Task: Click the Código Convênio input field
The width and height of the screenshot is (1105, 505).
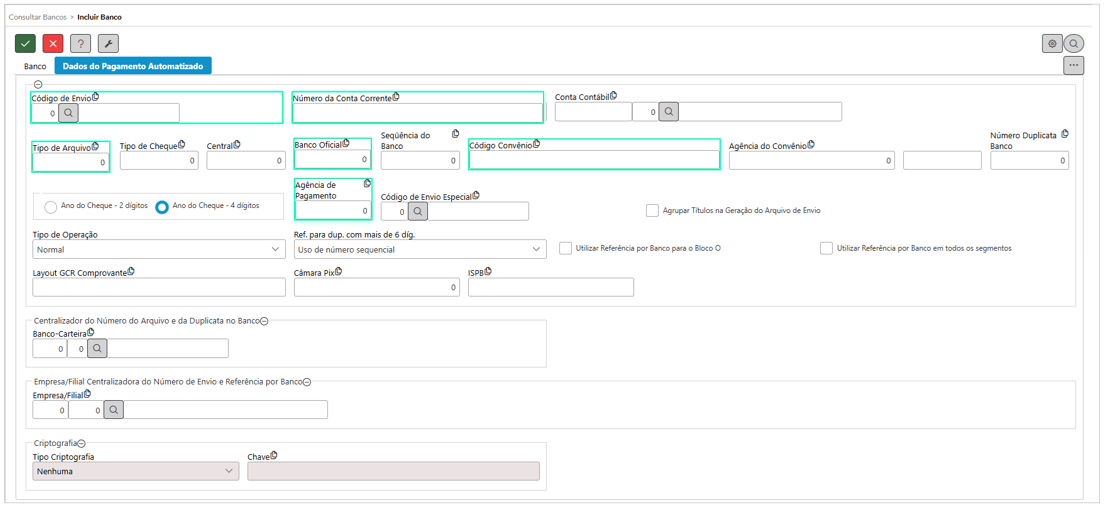Action: 594,160
